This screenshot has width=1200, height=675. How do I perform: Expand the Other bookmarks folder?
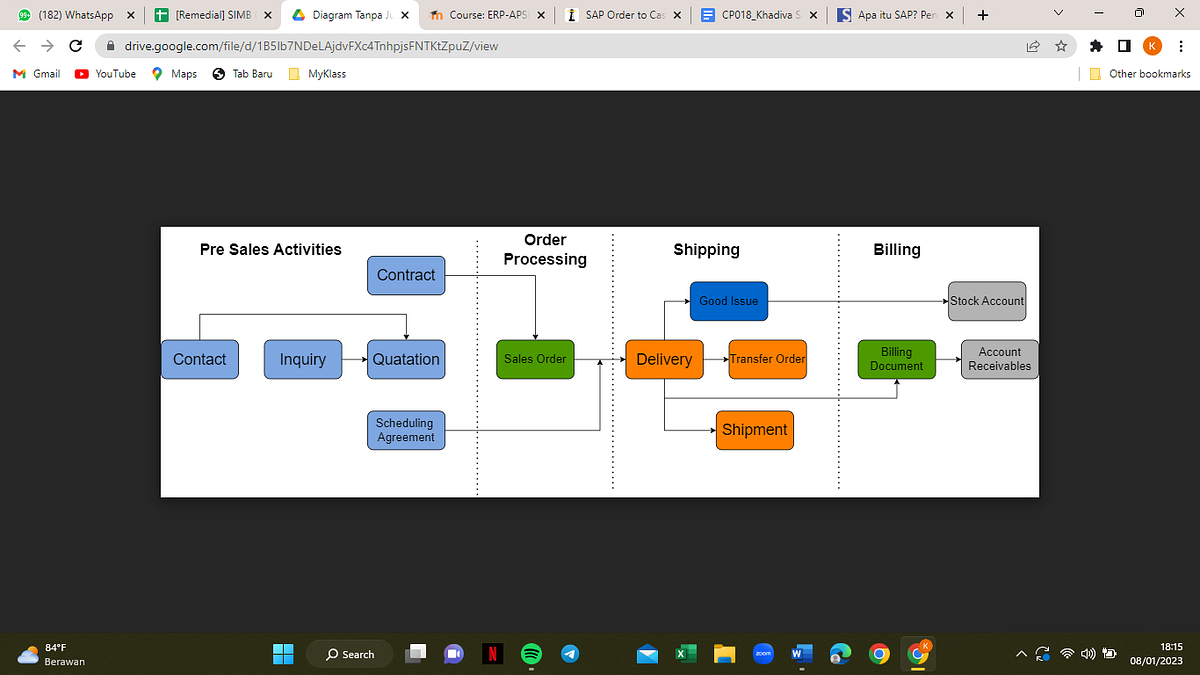(x=1140, y=73)
